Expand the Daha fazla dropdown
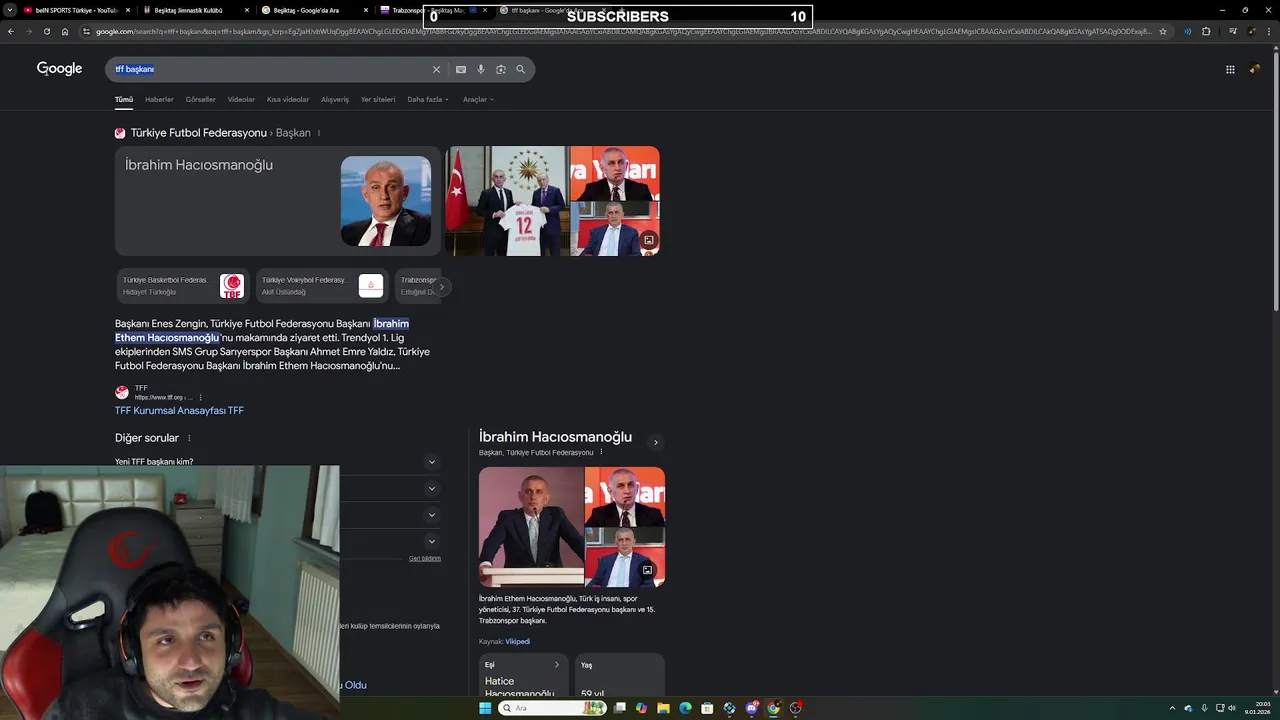 [428, 99]
